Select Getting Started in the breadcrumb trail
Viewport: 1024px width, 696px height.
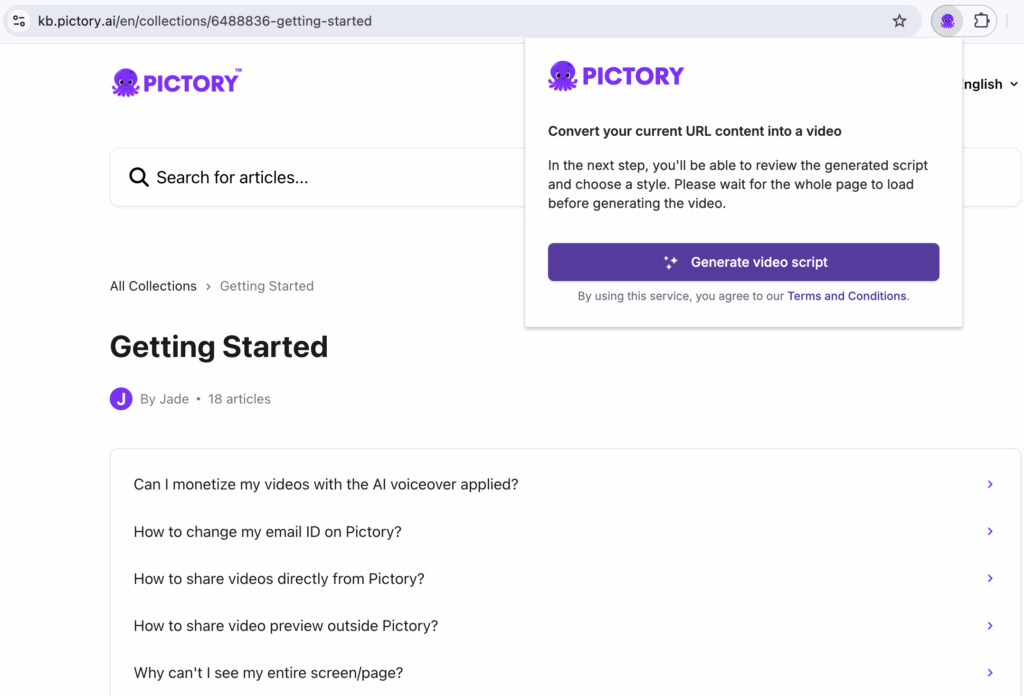click(266, 285)
